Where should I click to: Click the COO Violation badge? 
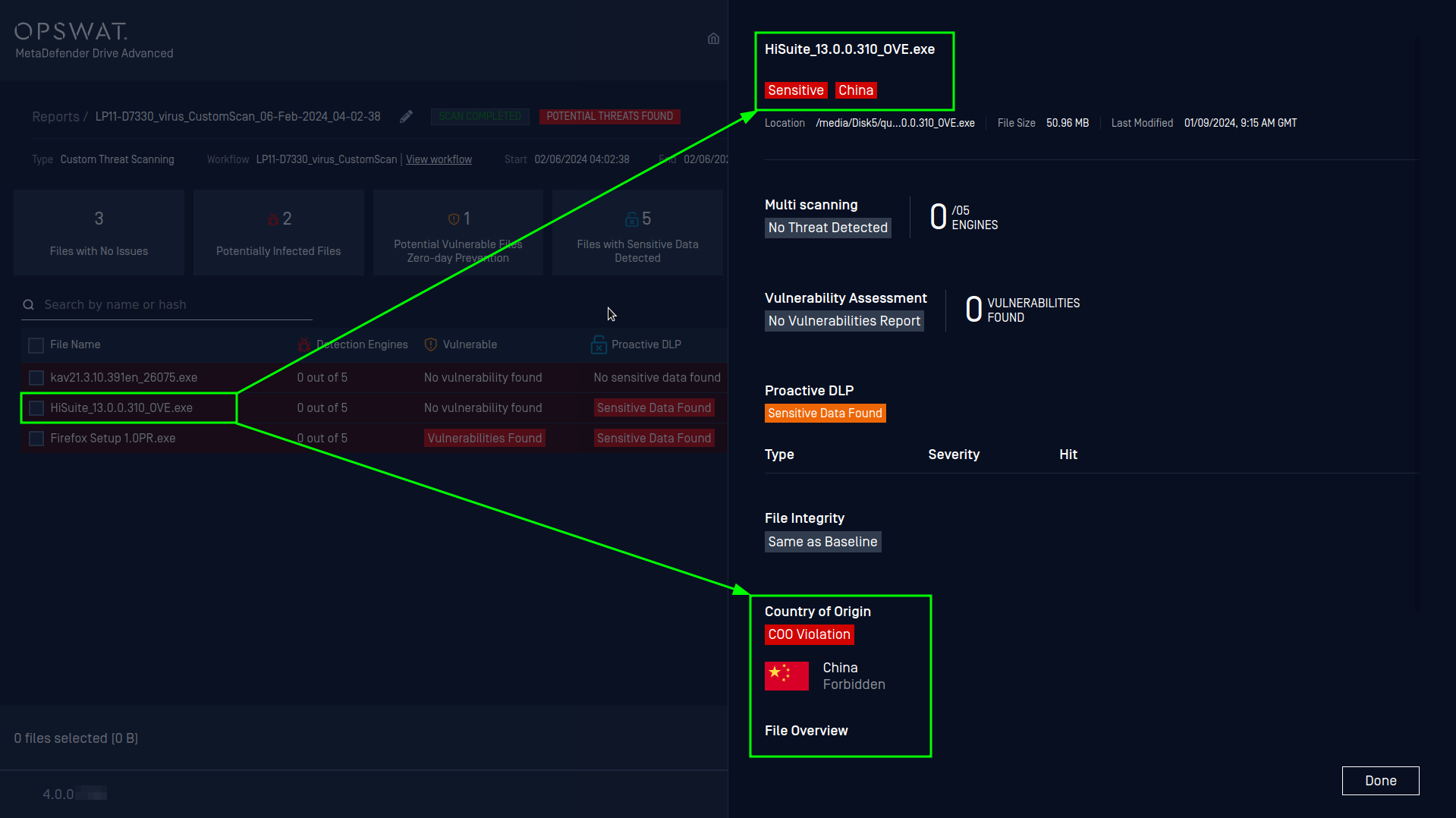[x=809, y=634]
